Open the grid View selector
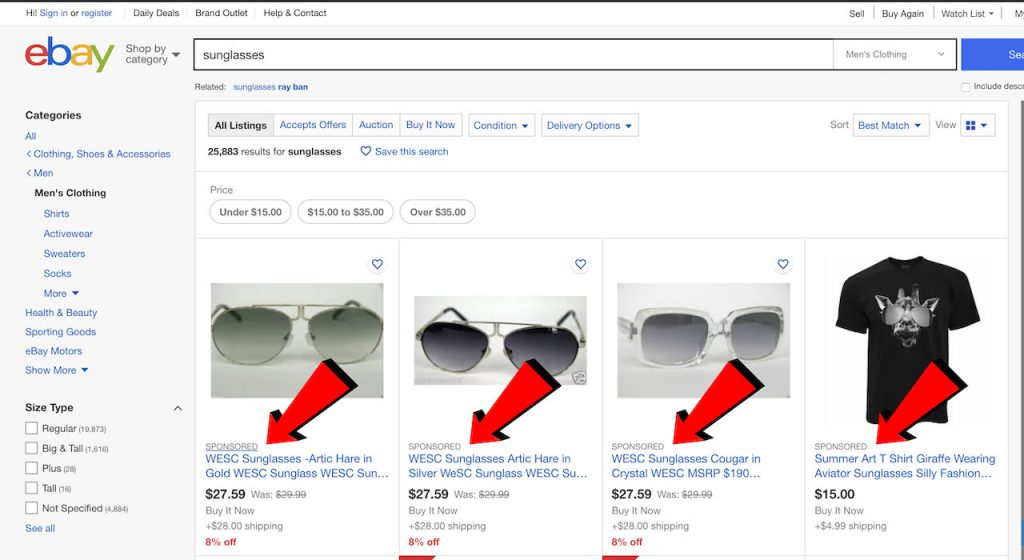 978,125
